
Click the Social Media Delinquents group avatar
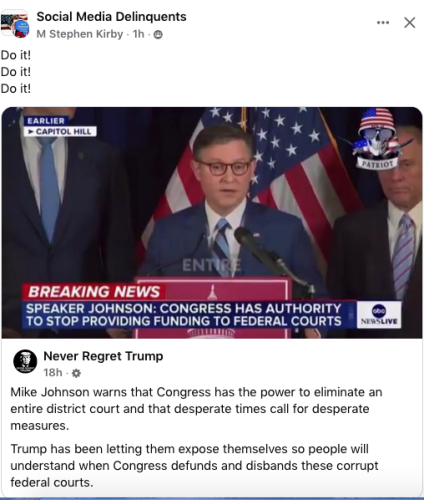point(14,25)
